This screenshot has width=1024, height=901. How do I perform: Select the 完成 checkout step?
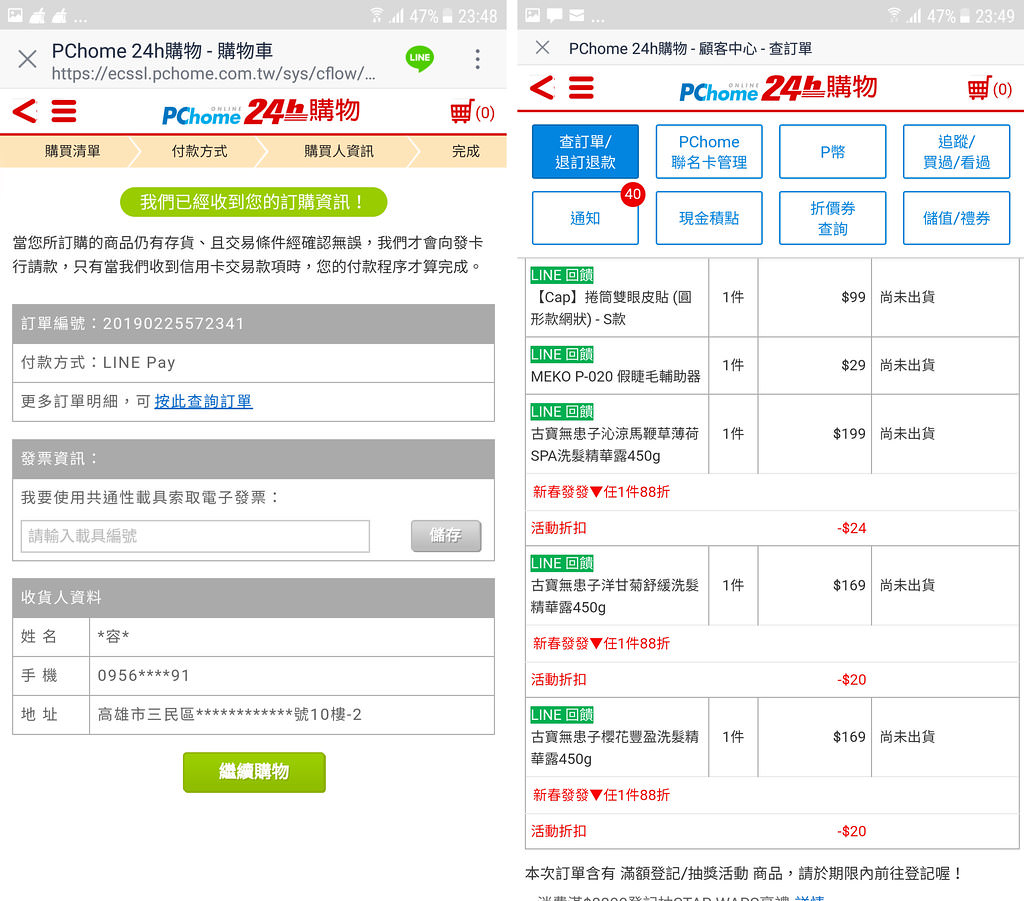[x=466, y=151]
